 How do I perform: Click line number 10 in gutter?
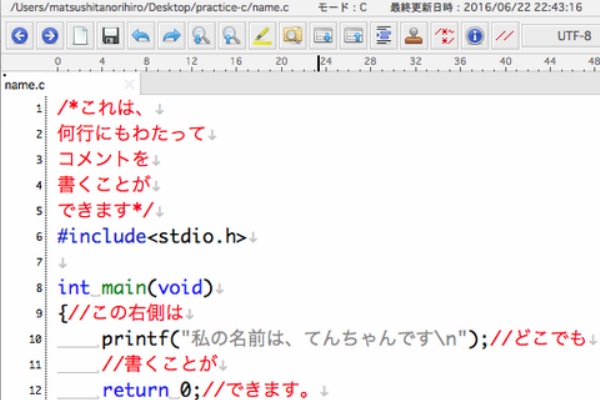(x=35, y=339)
